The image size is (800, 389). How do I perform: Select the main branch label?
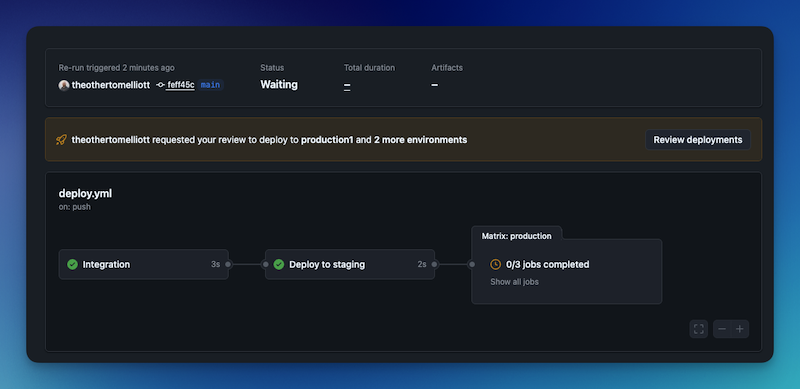coord(210,85)
